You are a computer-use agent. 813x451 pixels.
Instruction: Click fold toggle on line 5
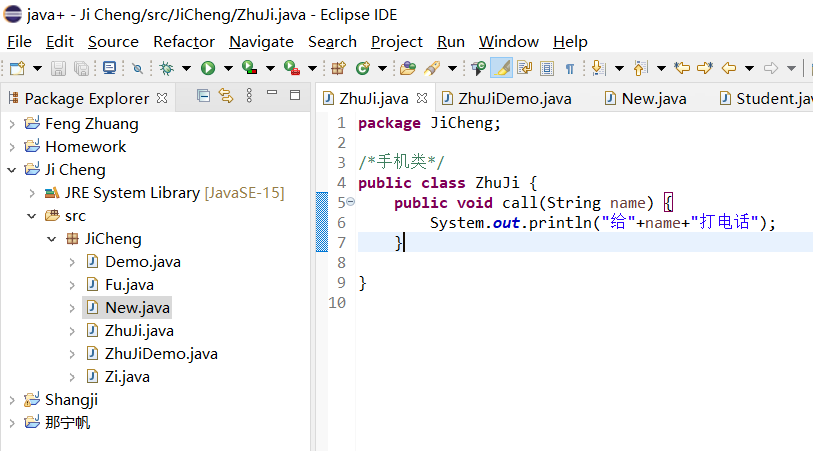coord(351,202)
